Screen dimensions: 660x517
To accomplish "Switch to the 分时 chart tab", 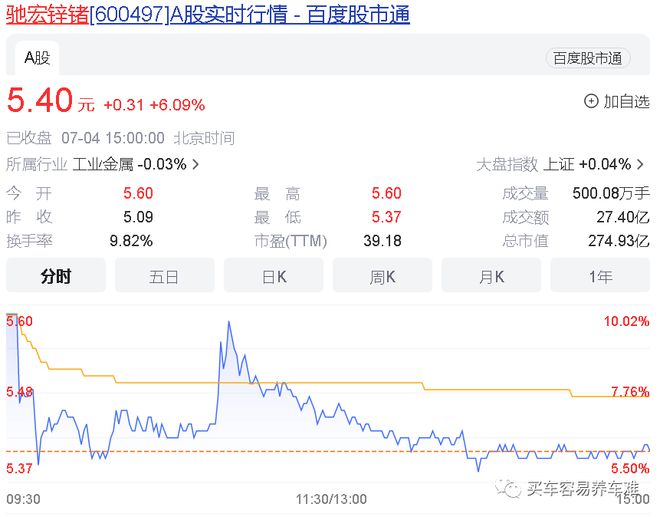I will click(x=56, y=276).
